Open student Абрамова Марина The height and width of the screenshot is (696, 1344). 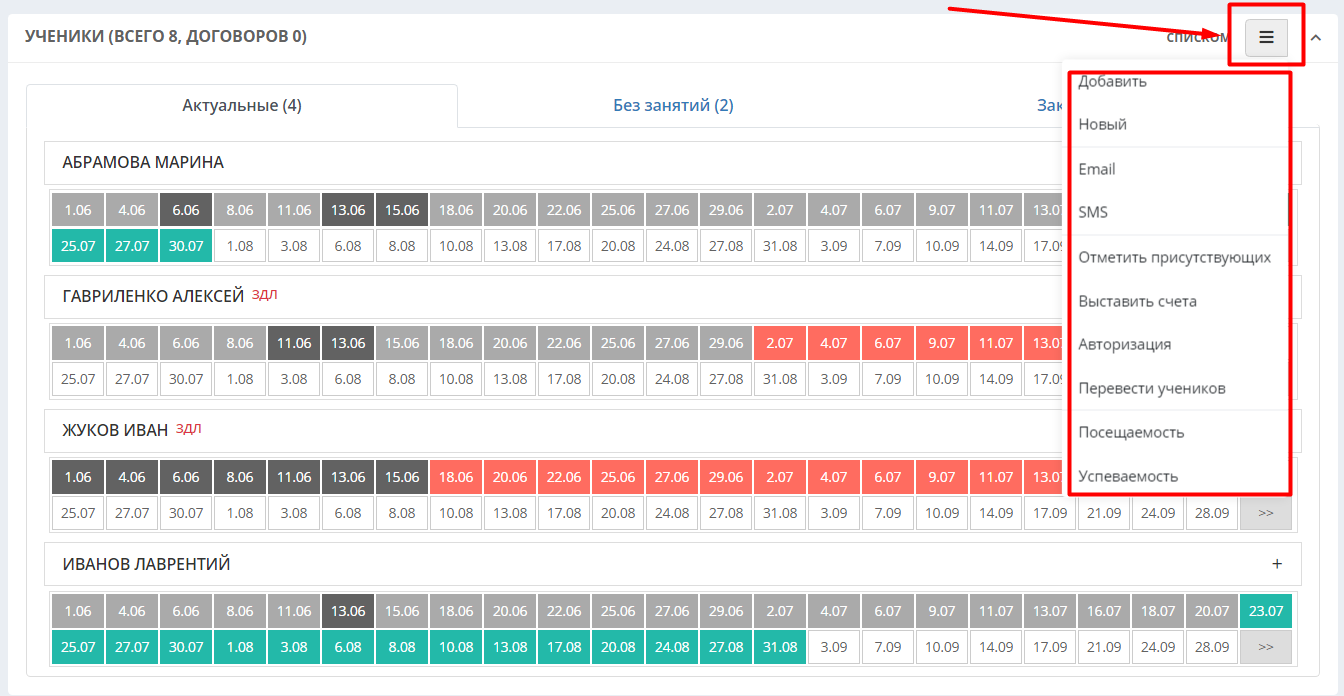(143, 162)
